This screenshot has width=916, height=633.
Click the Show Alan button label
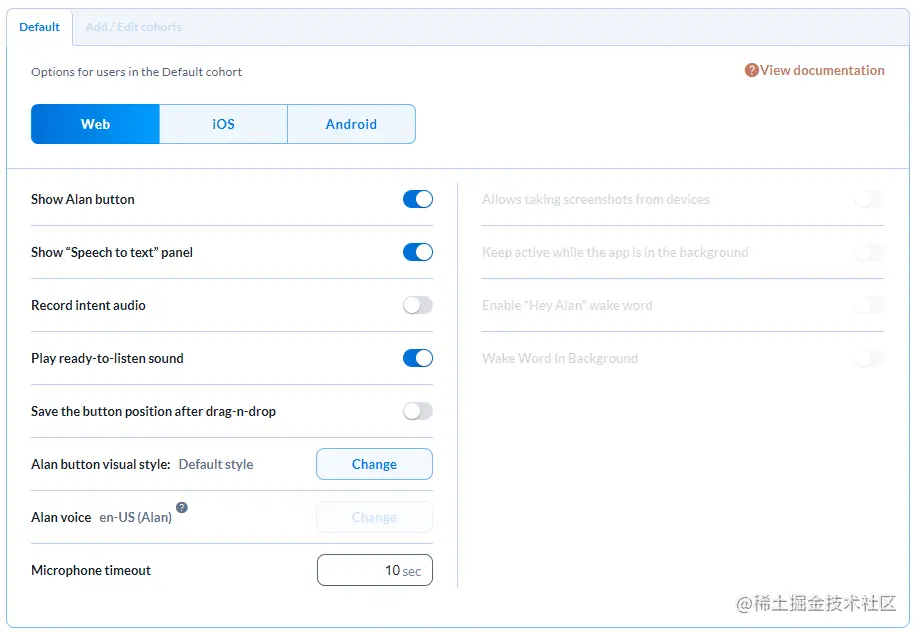pos(82,199)
